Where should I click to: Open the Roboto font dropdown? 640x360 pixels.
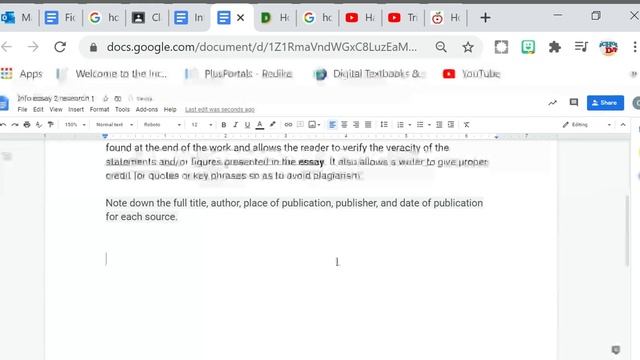click(162, 124)
